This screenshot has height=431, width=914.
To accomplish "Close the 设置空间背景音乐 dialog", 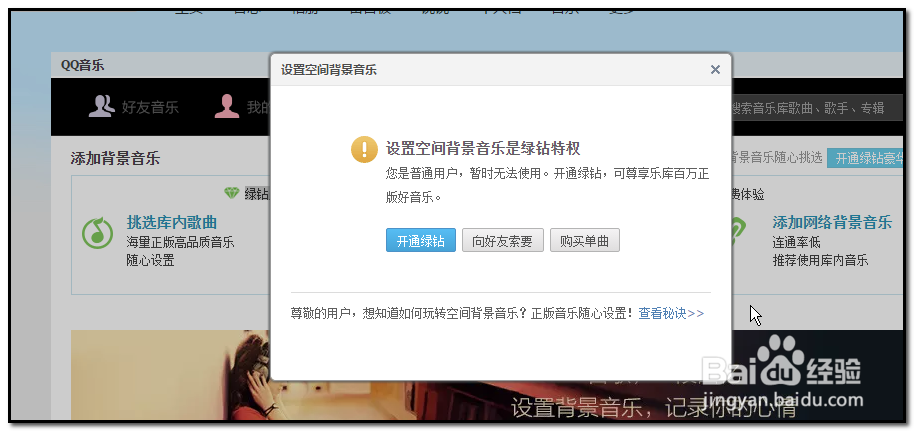I will point(715,69).
